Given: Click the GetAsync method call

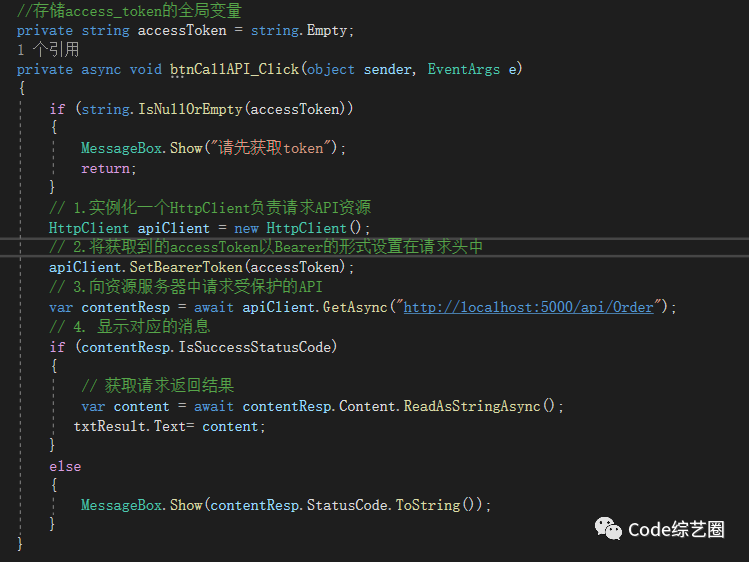Looking at the screenshot, I should click(x=355, y=307).
